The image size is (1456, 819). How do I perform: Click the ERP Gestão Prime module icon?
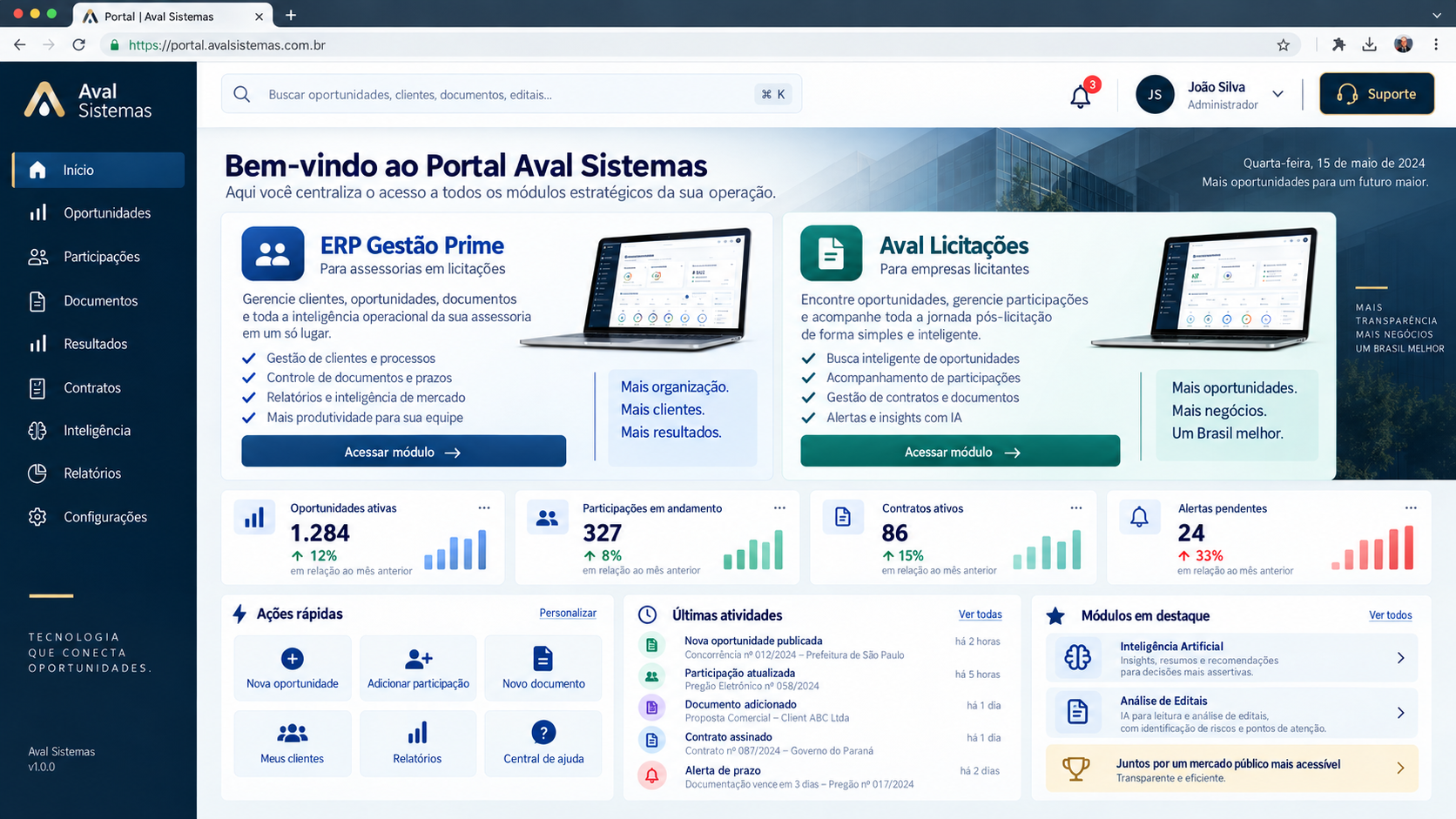[x=273, y=253]
